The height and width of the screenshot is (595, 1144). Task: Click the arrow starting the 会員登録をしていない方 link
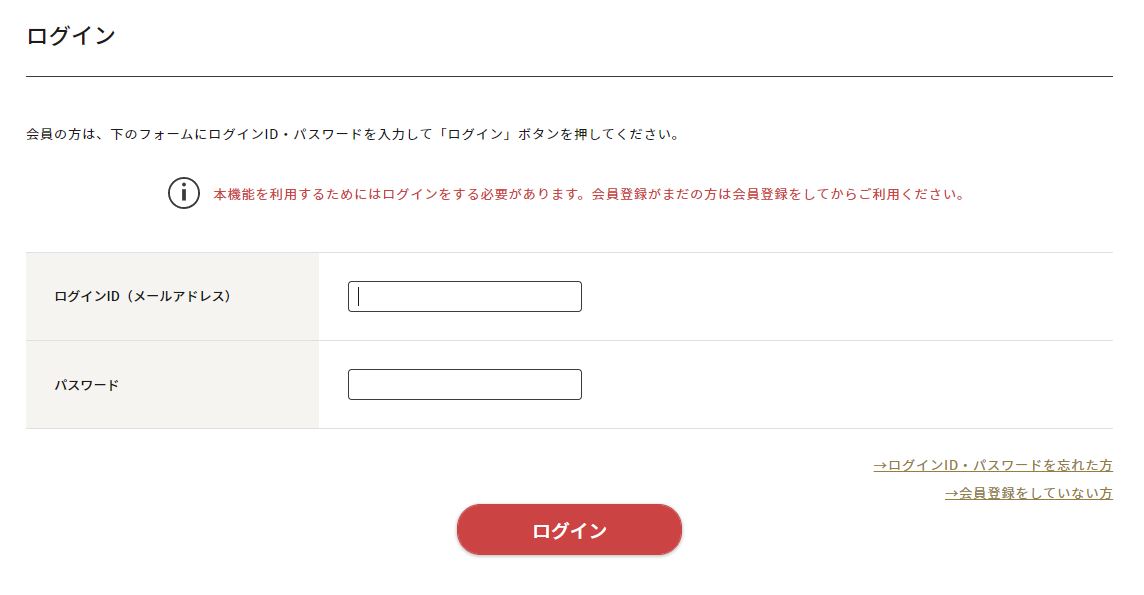point(951,493)
